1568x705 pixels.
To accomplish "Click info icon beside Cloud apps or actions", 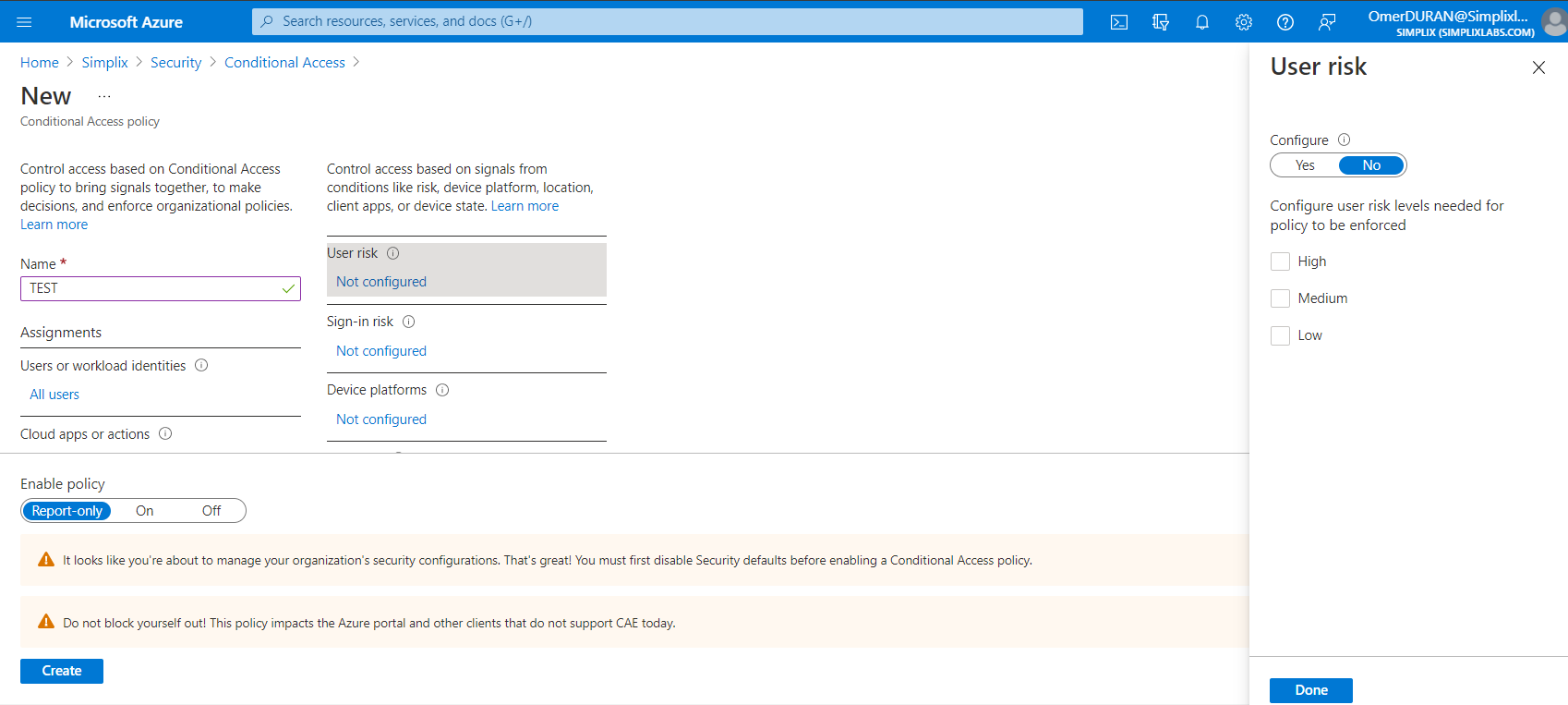I will coord(165,433).
